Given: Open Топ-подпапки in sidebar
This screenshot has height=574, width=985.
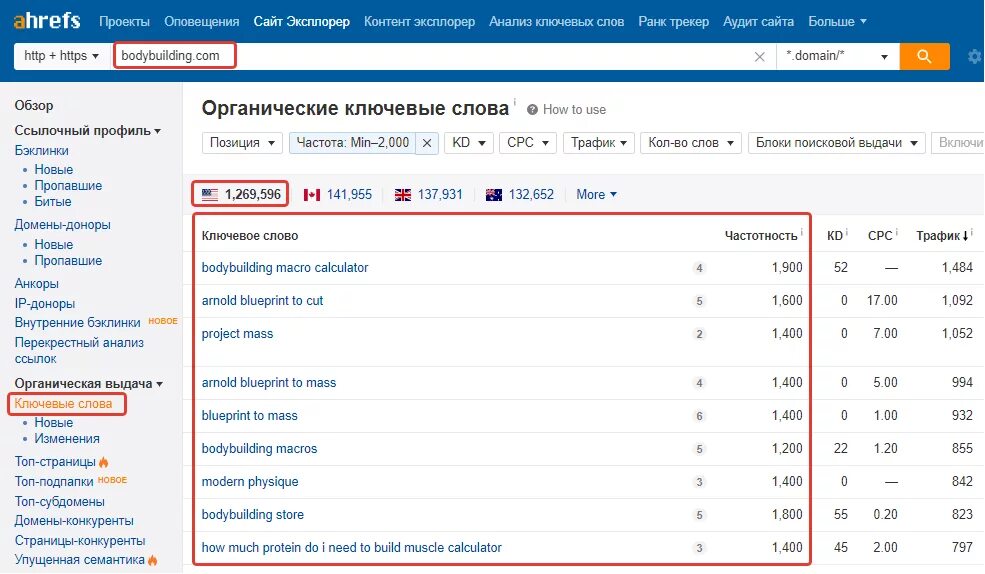Looking at the screenshot, I should point(54,482).
